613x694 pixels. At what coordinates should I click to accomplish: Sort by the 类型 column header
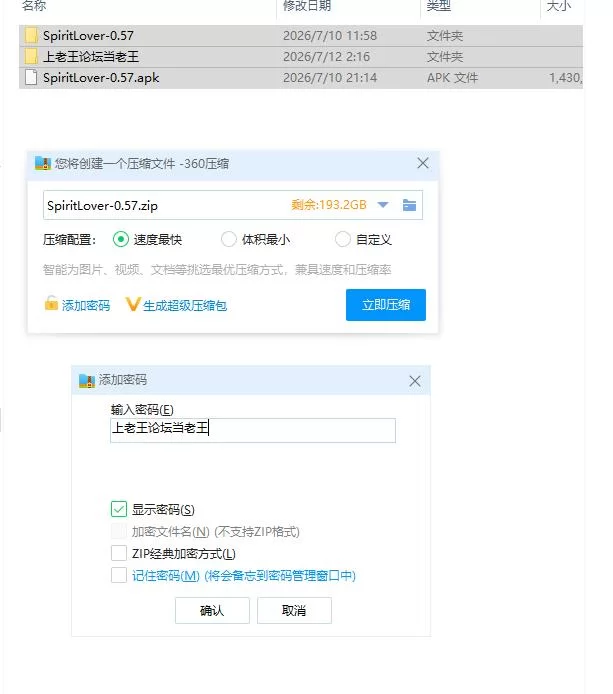(x=438, y=5)
